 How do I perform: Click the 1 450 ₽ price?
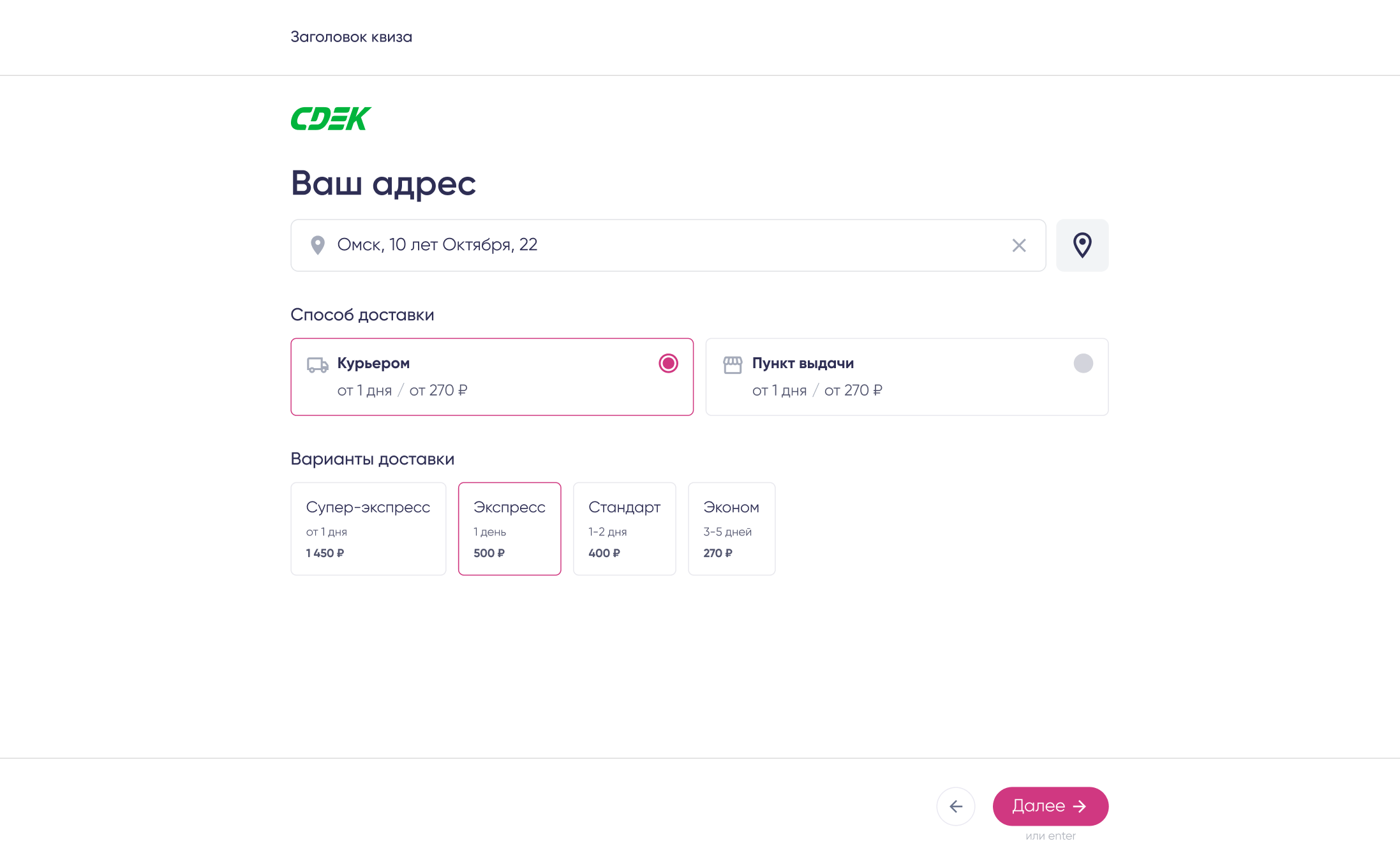(x=325, y=553)
